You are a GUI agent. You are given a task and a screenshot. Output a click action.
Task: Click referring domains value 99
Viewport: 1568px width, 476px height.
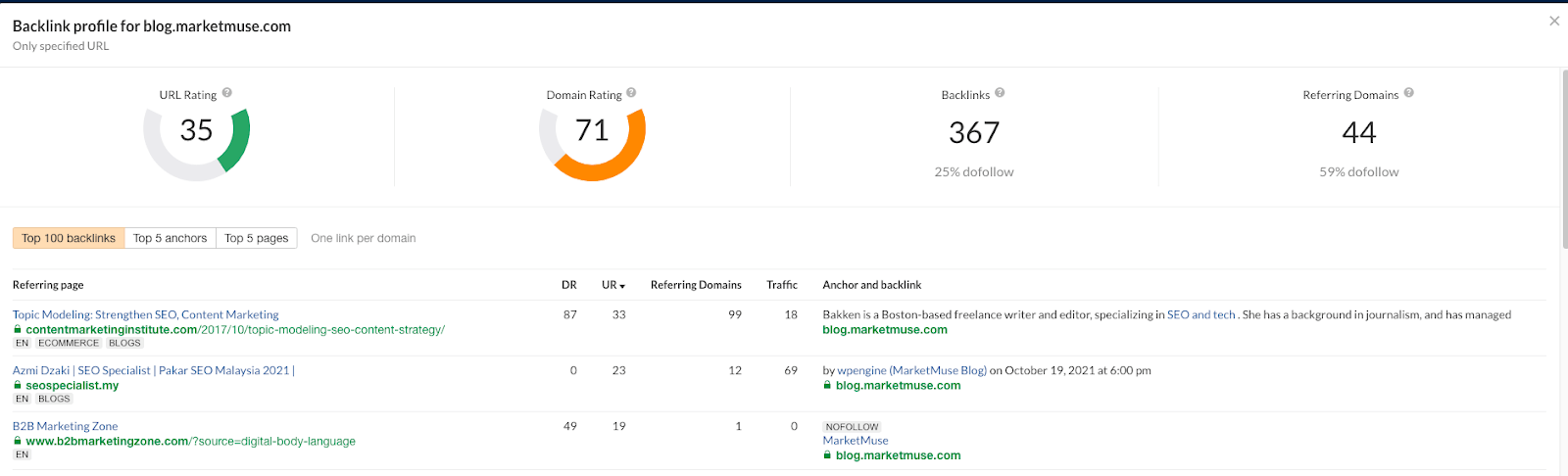point(735,314)
